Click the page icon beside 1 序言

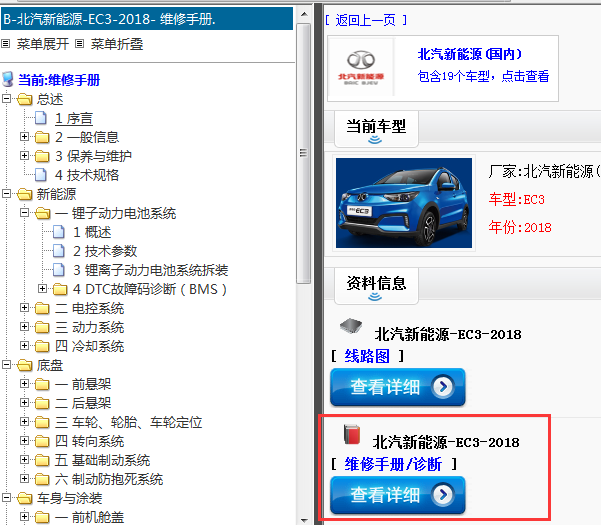[x=41, y=118]
